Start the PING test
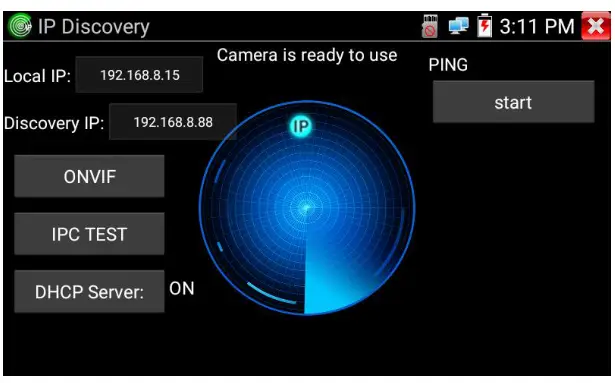This screenshot has height=383, width=615. click(x=513, y=102)
